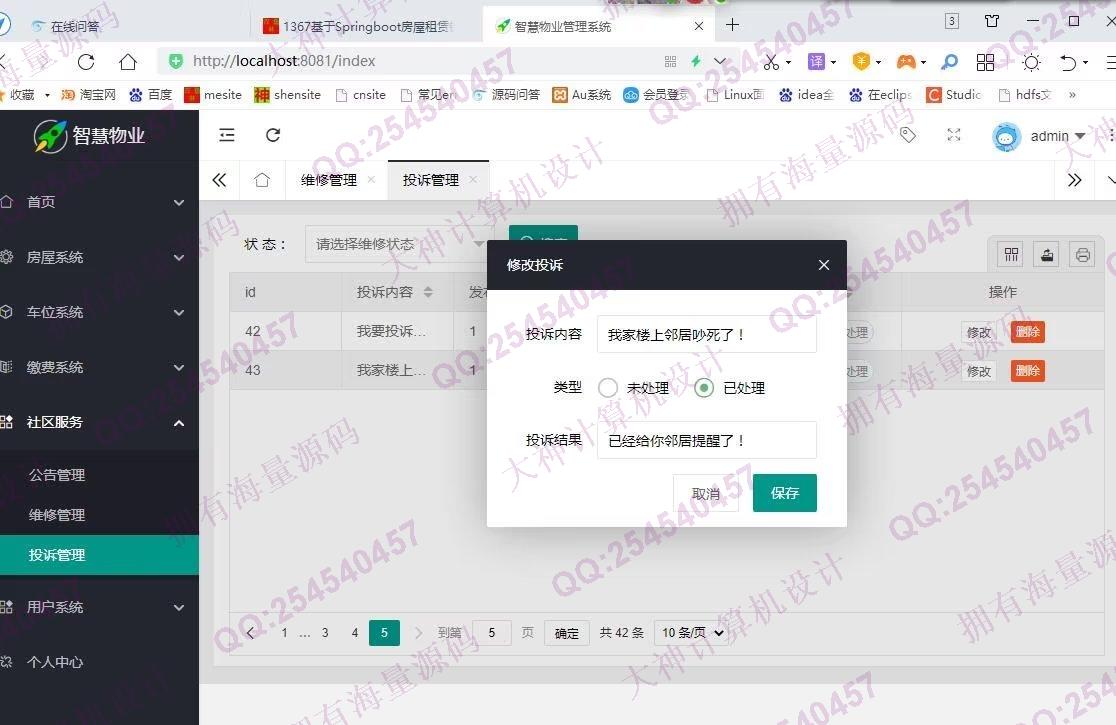The image size is (1116, 725).
Task: Close the 修改投诉 dialog with X
Action: [x=823, y=265]
